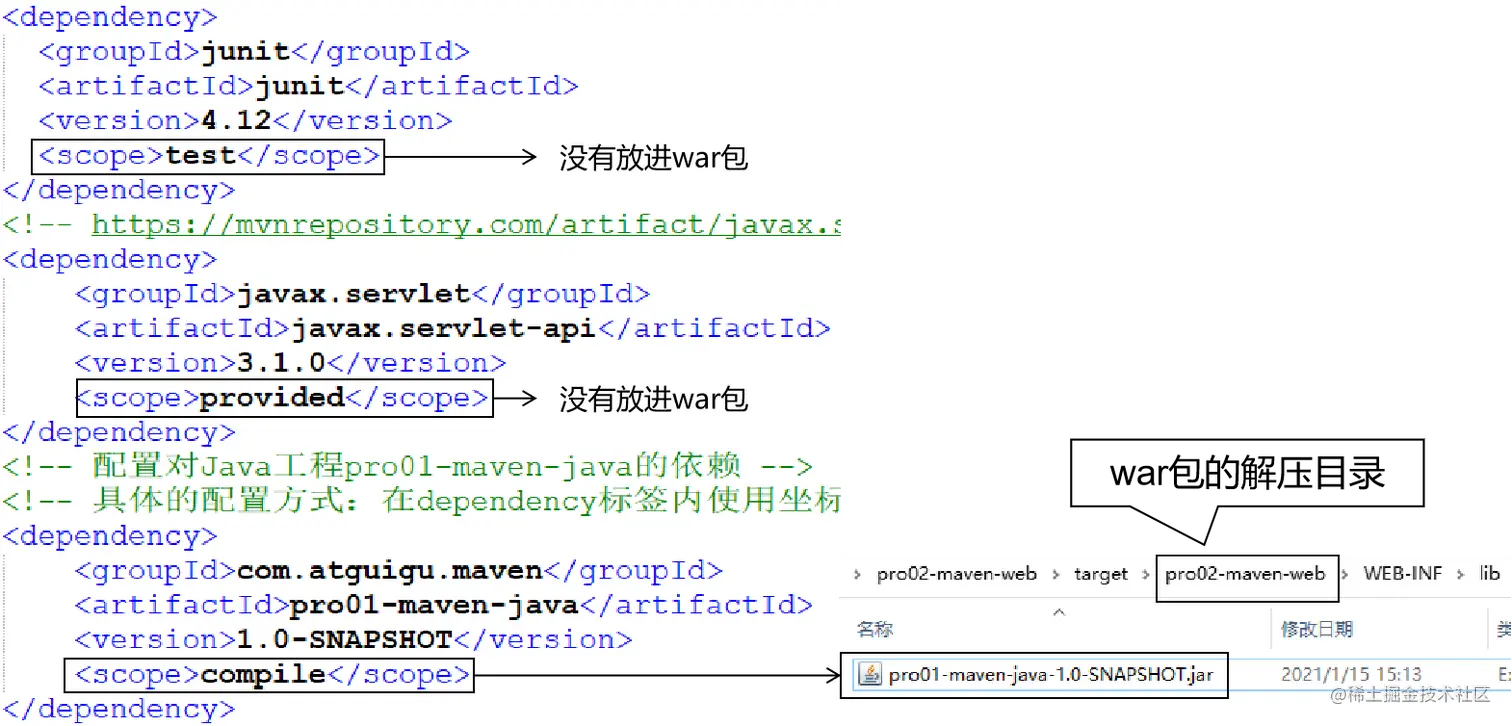The width and height of the screenshot is (1512, 726).
Task: Expand the chevron right after target breadcrumb
Action: point(1146,574)
